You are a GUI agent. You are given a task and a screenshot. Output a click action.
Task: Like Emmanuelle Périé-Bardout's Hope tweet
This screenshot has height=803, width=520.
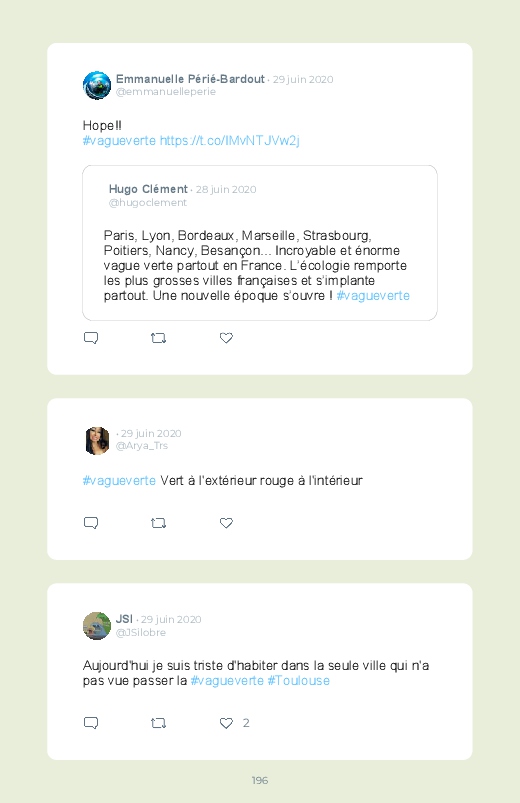click(226, 338)
